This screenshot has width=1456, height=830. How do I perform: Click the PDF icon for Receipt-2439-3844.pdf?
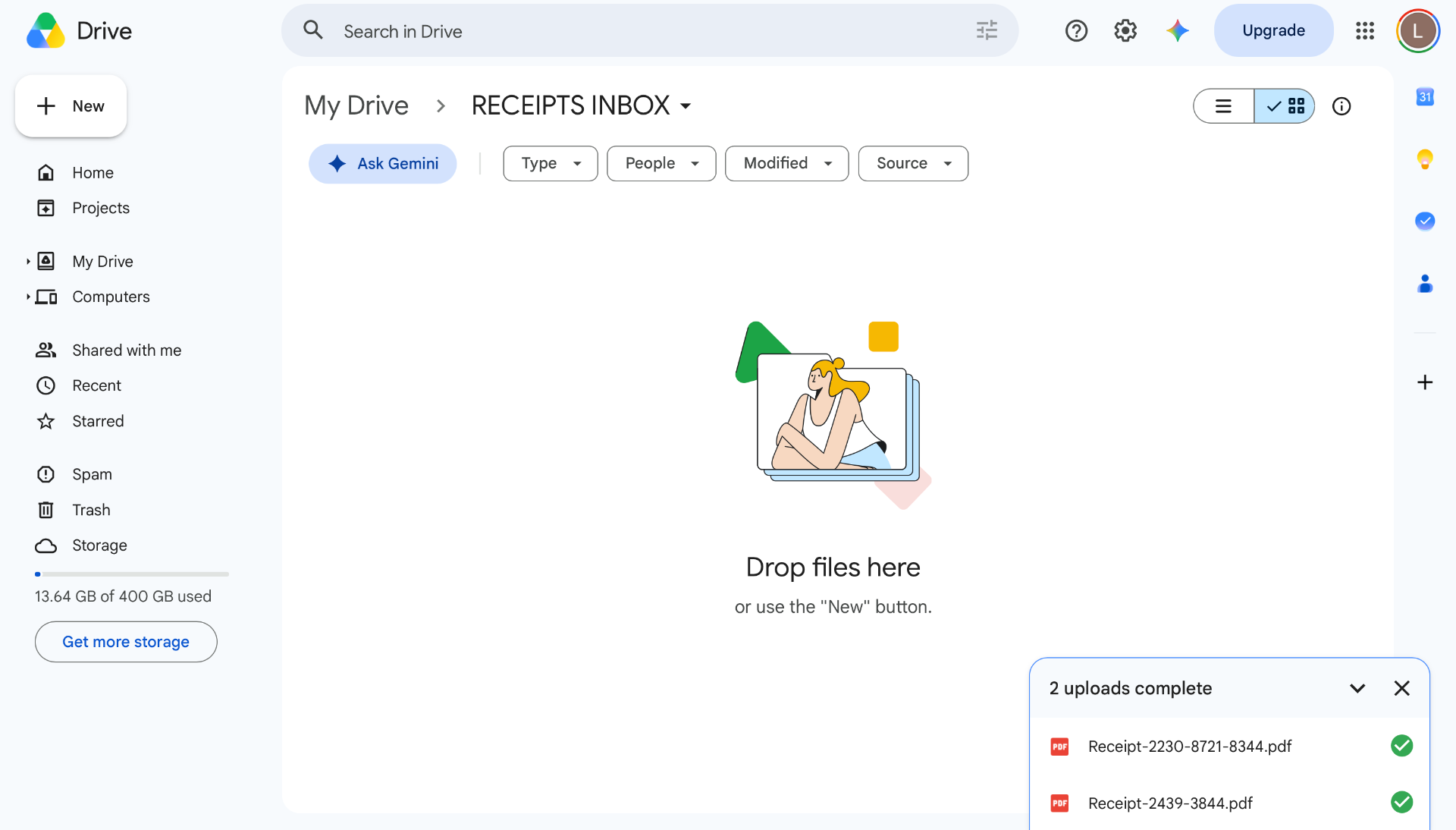pos(1059,803)
